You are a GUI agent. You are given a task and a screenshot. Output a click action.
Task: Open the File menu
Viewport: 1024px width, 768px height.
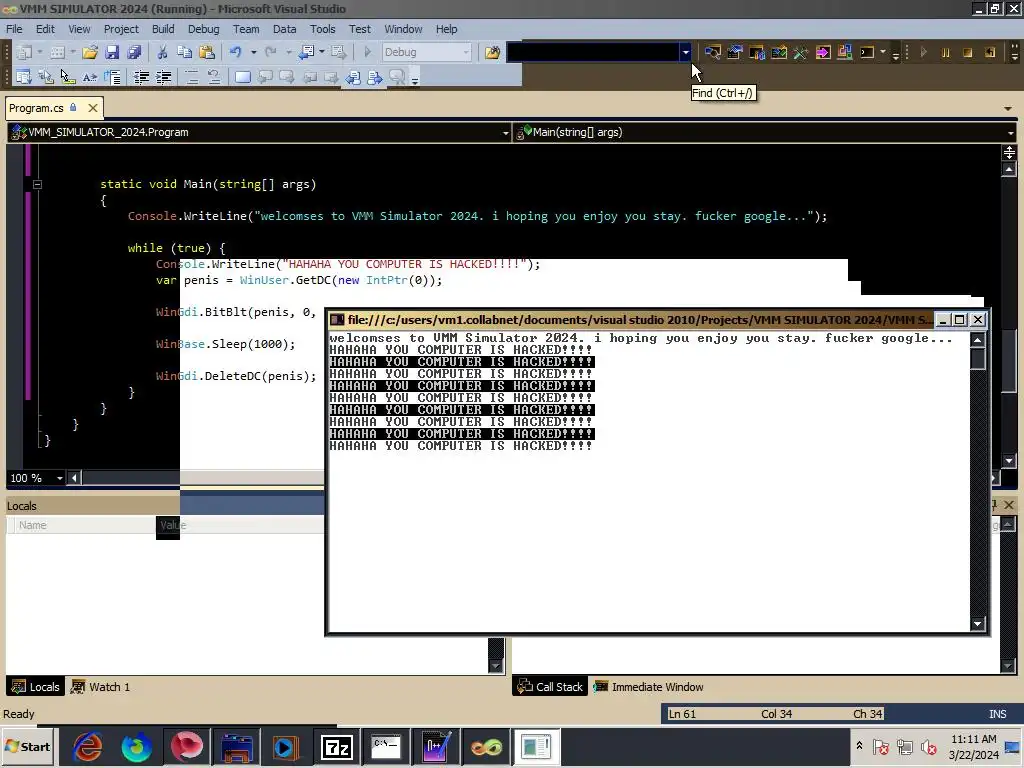click(14, 29)
